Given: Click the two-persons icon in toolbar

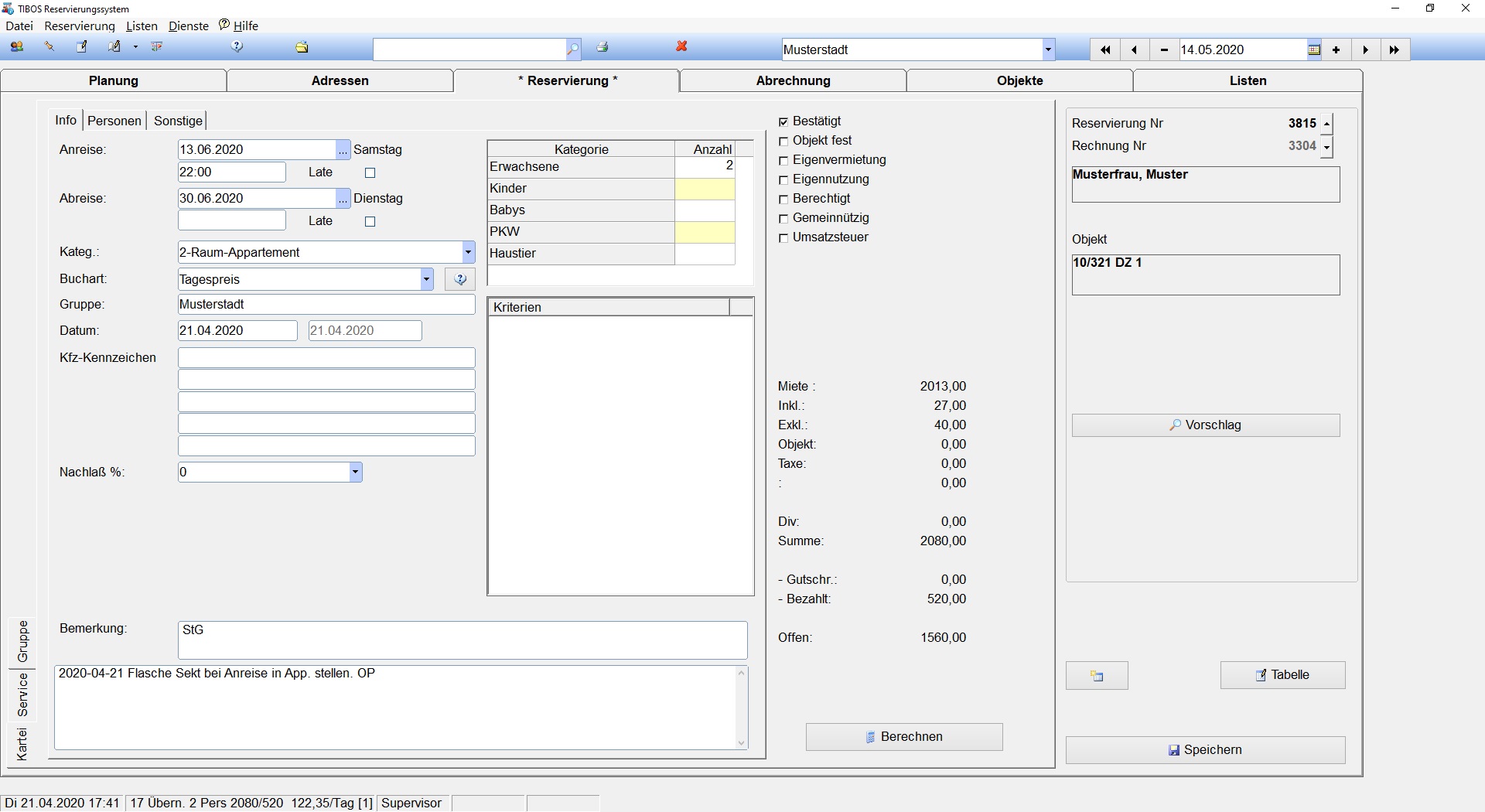Looking at the screenshot, I should (16, 47).
